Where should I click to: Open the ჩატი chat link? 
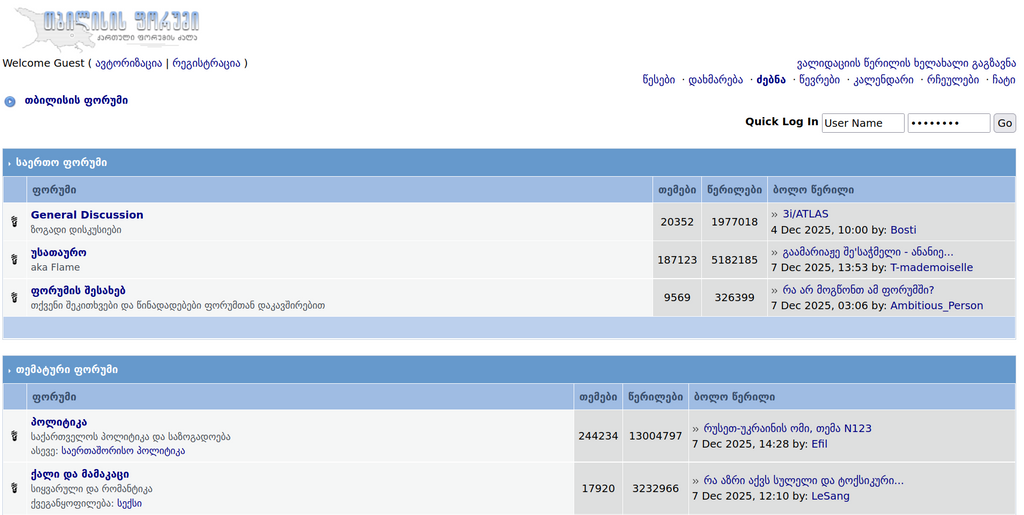tap(1004, 80)
